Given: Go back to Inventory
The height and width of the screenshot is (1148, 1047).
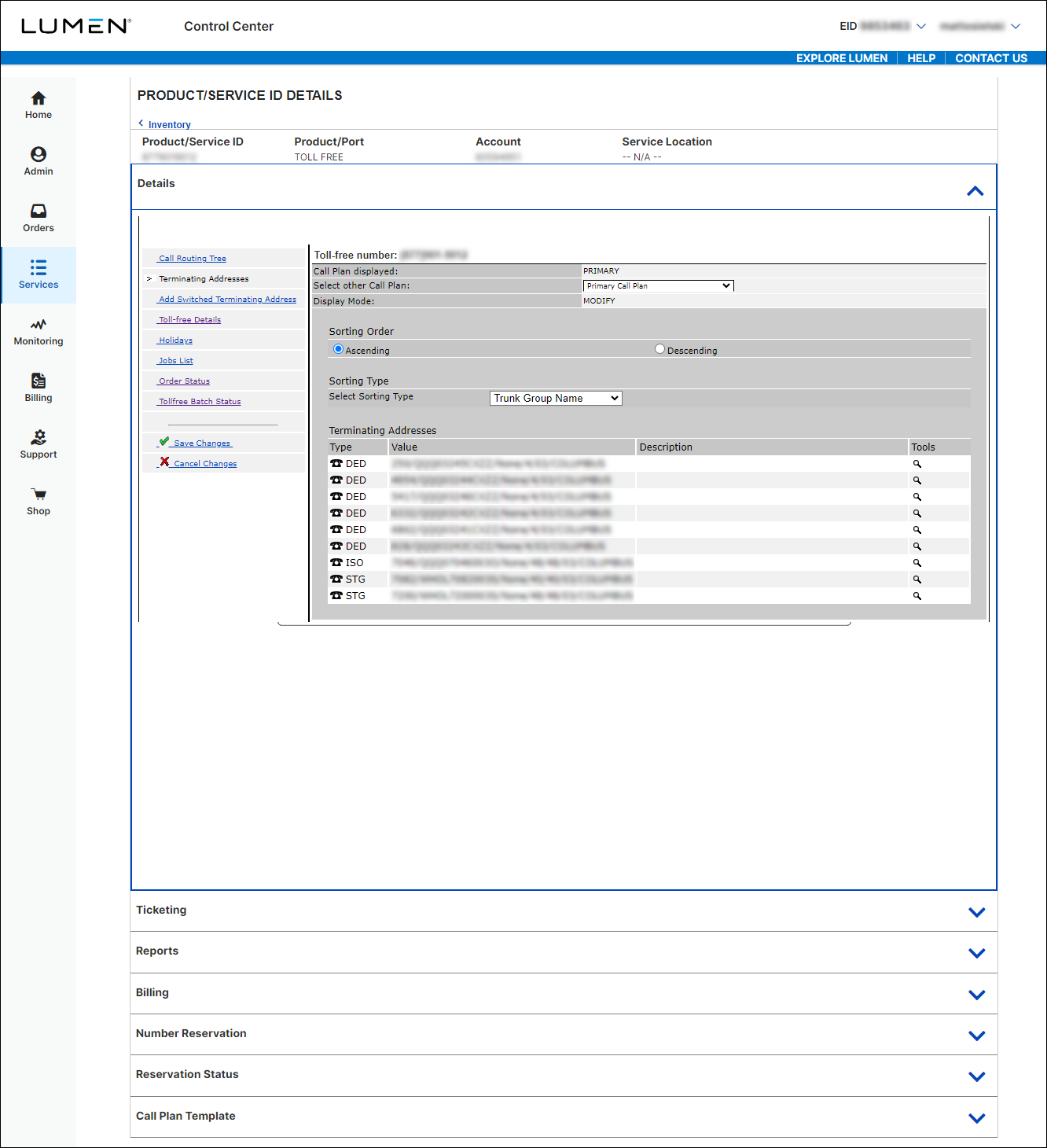Looking at the screenshot, I should 169,125.
